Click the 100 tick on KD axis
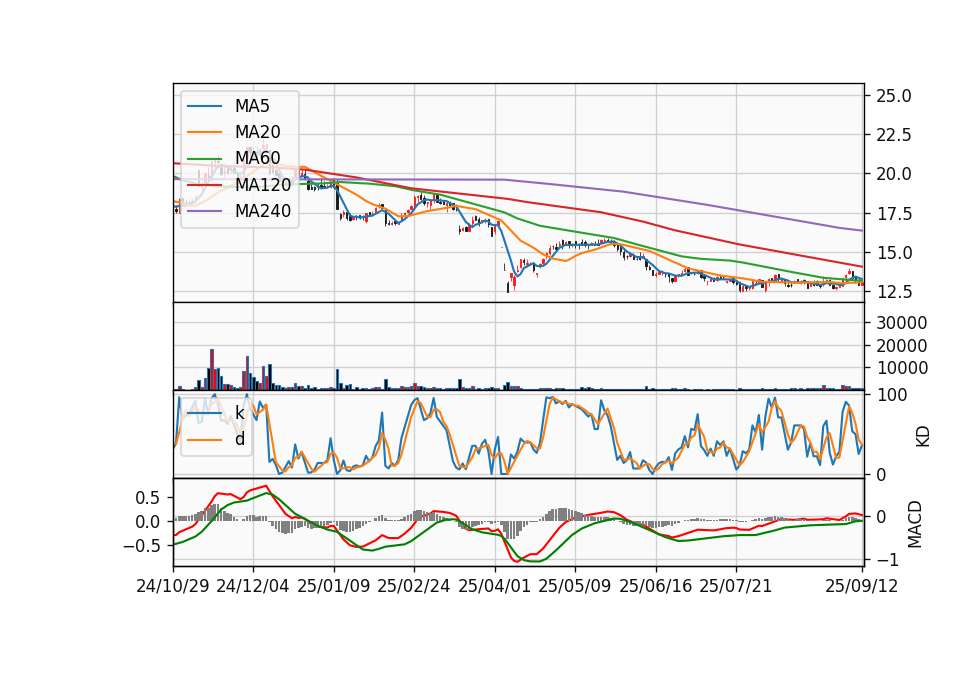Image resolution: width=960 pixels, height=690 pixels. (x=891, y=395)
